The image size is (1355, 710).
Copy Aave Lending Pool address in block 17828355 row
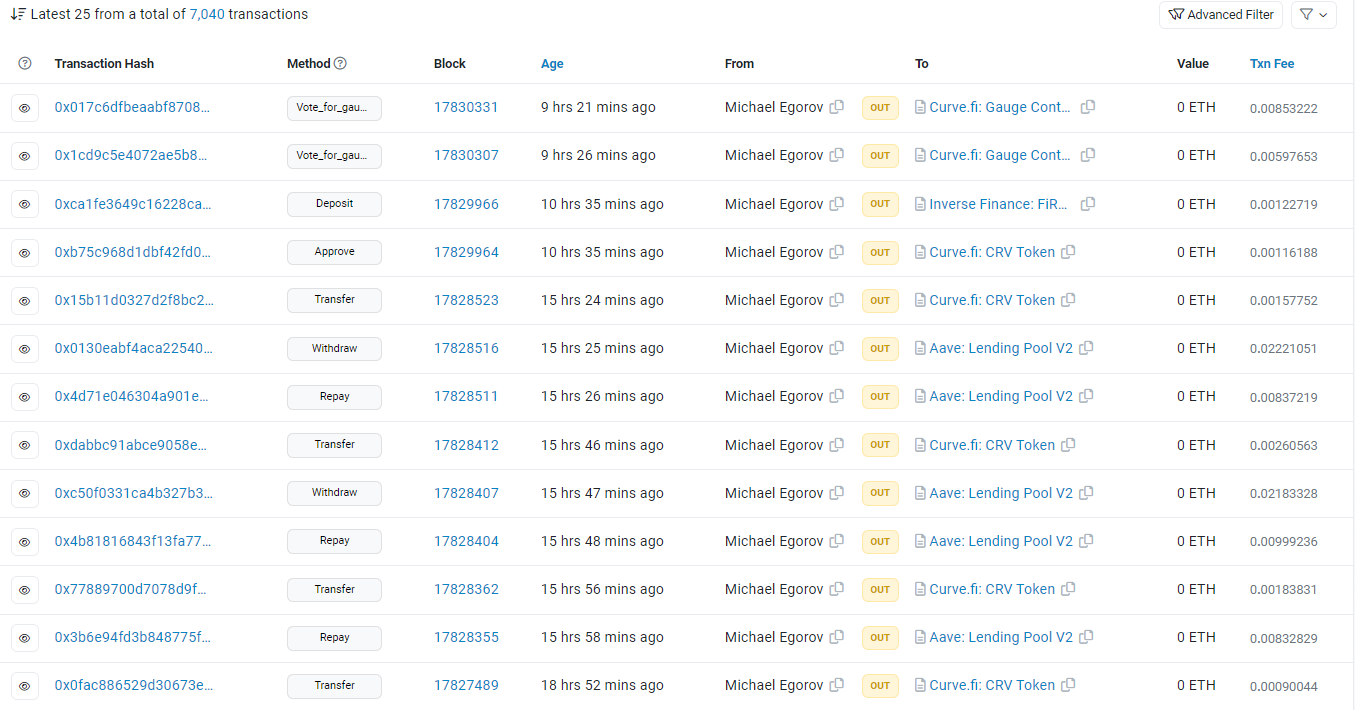(1086, 637)
